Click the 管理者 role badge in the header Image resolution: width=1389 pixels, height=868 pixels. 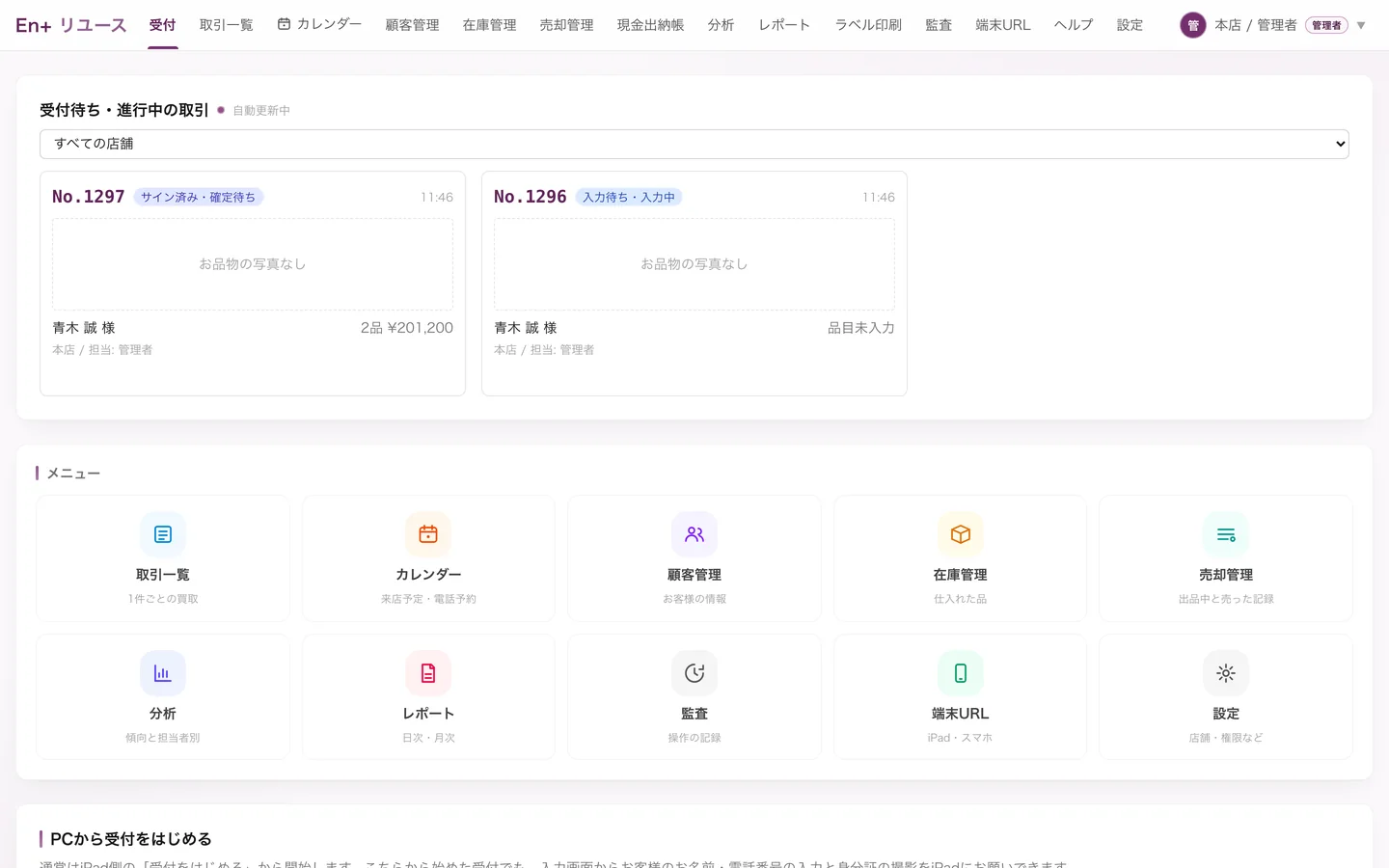point(1326,25)
